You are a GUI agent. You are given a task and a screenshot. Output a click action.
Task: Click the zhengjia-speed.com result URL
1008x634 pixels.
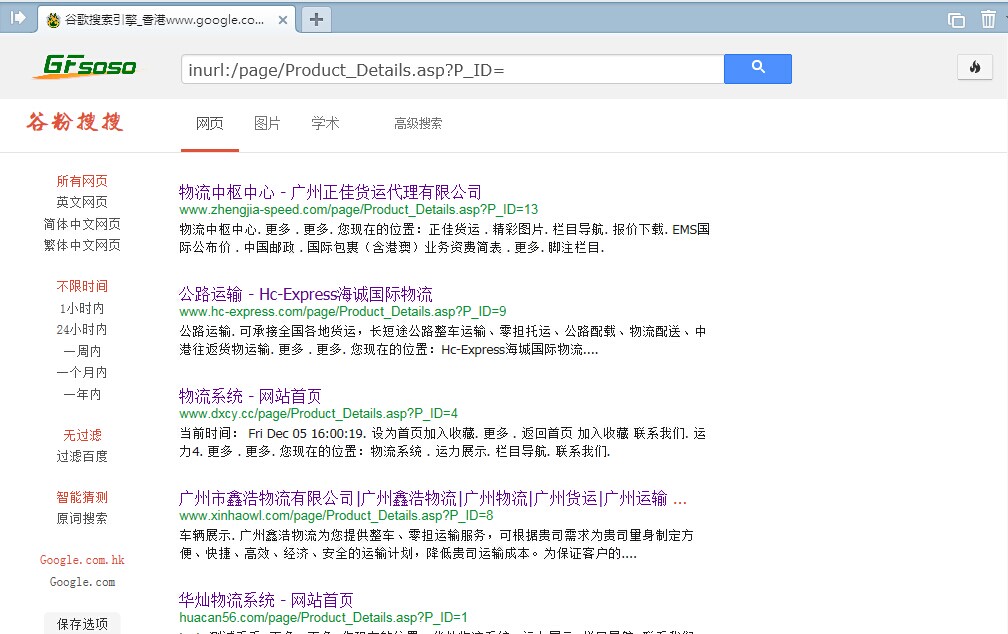coord(358,210)
